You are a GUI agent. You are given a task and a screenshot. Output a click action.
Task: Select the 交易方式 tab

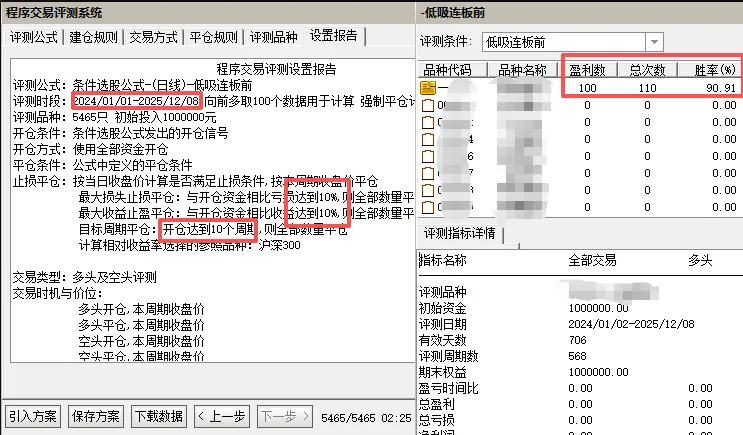pos(153,37)
